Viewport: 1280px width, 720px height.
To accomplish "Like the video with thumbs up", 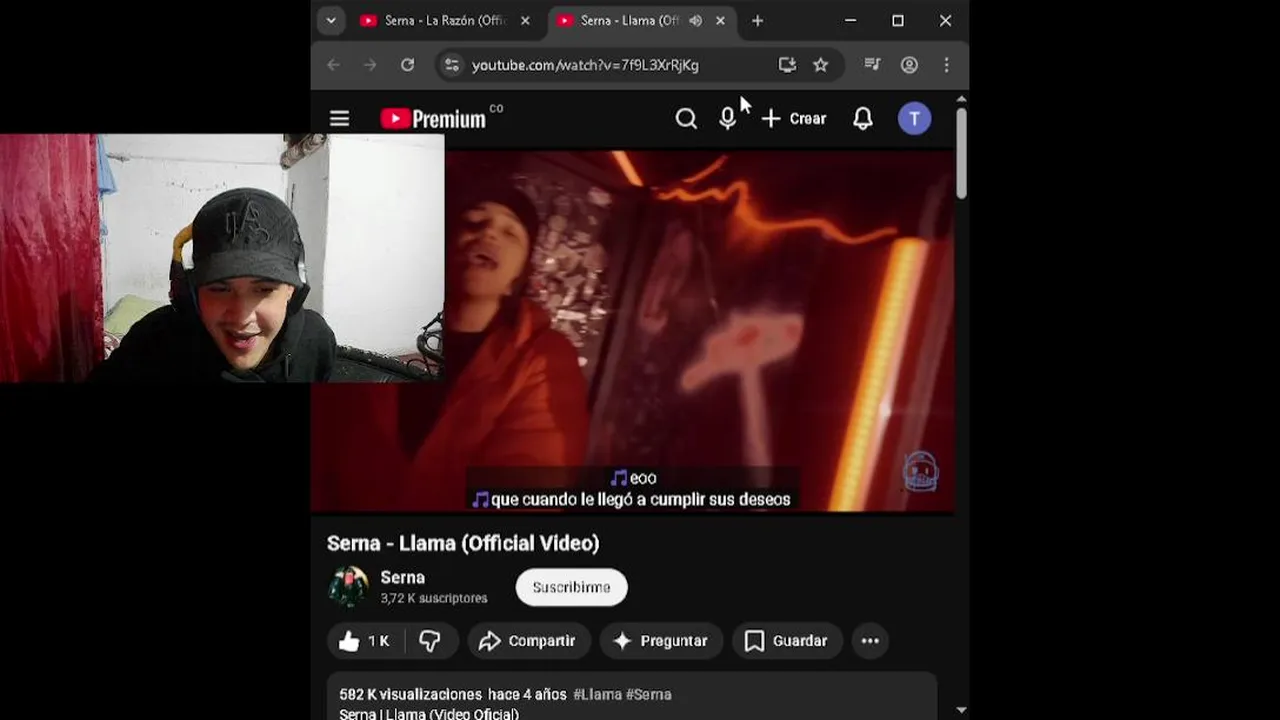I will (x=364, y=641).
